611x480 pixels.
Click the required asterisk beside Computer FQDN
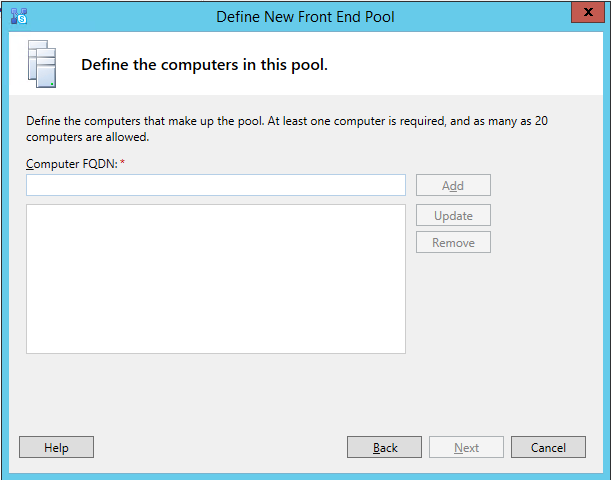122,163
